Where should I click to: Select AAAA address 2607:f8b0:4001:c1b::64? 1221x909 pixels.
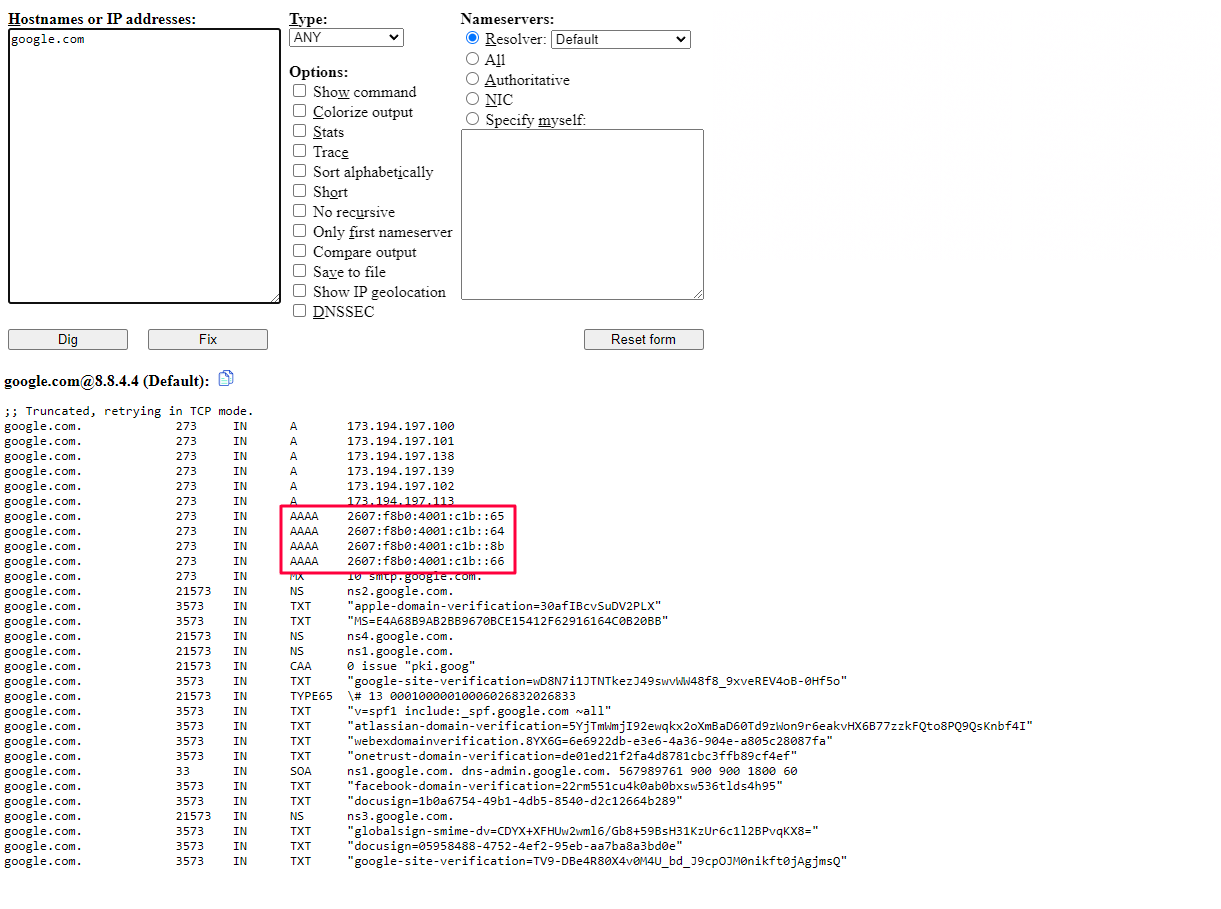[x=426, y=531]
